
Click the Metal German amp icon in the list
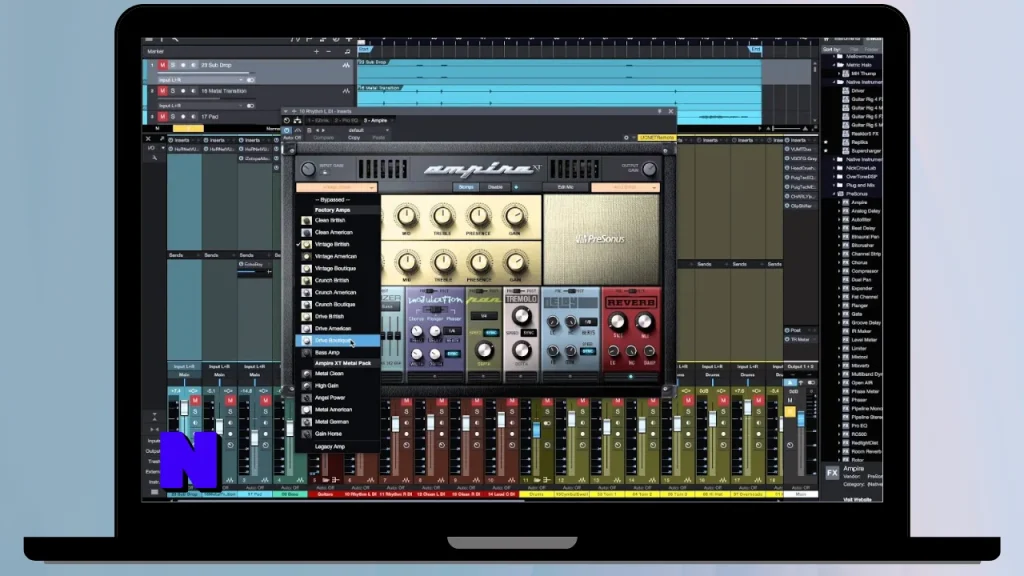(x=306, y=422)
